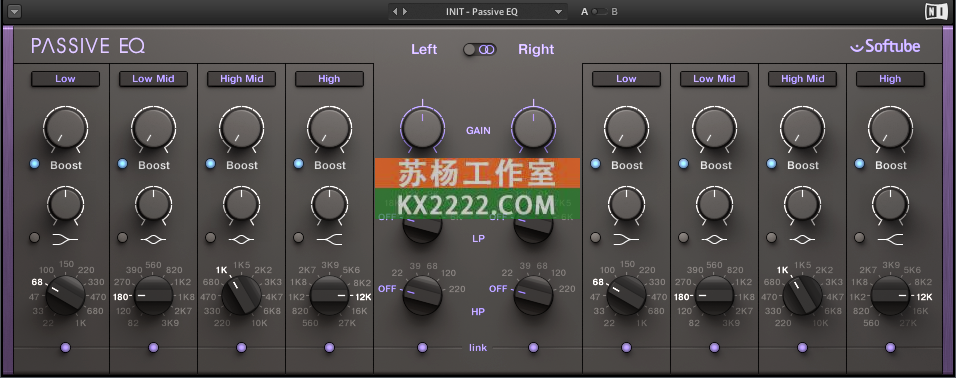
Task: Toggle Boost LED on left High Mid band
Action: pyautogui.click(x=210, y=164)
